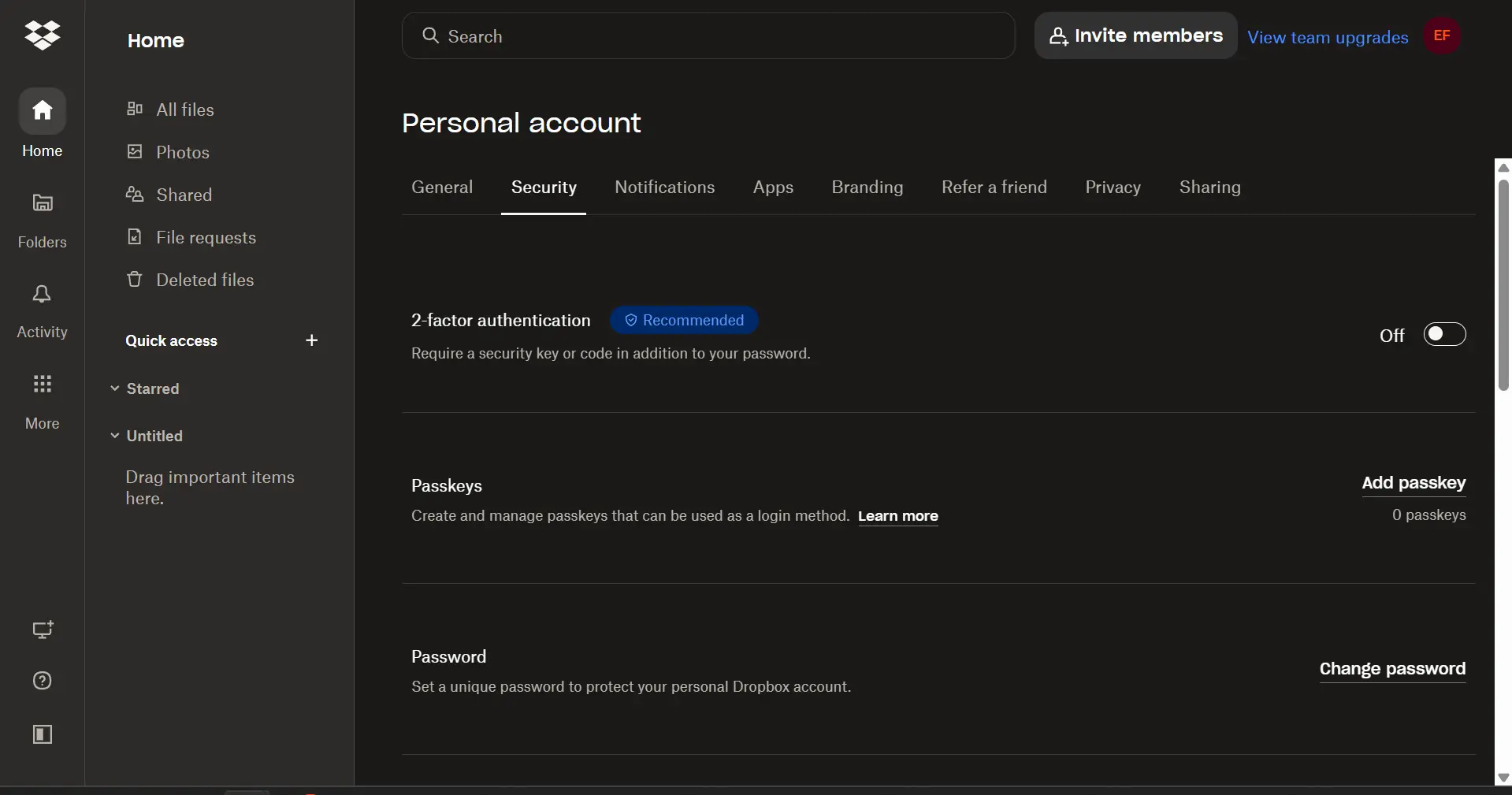Click the scrollbar down arrow
The height and width of the screenshot is (795, 1512).
pyautogui.click(x=1503, y=778)
